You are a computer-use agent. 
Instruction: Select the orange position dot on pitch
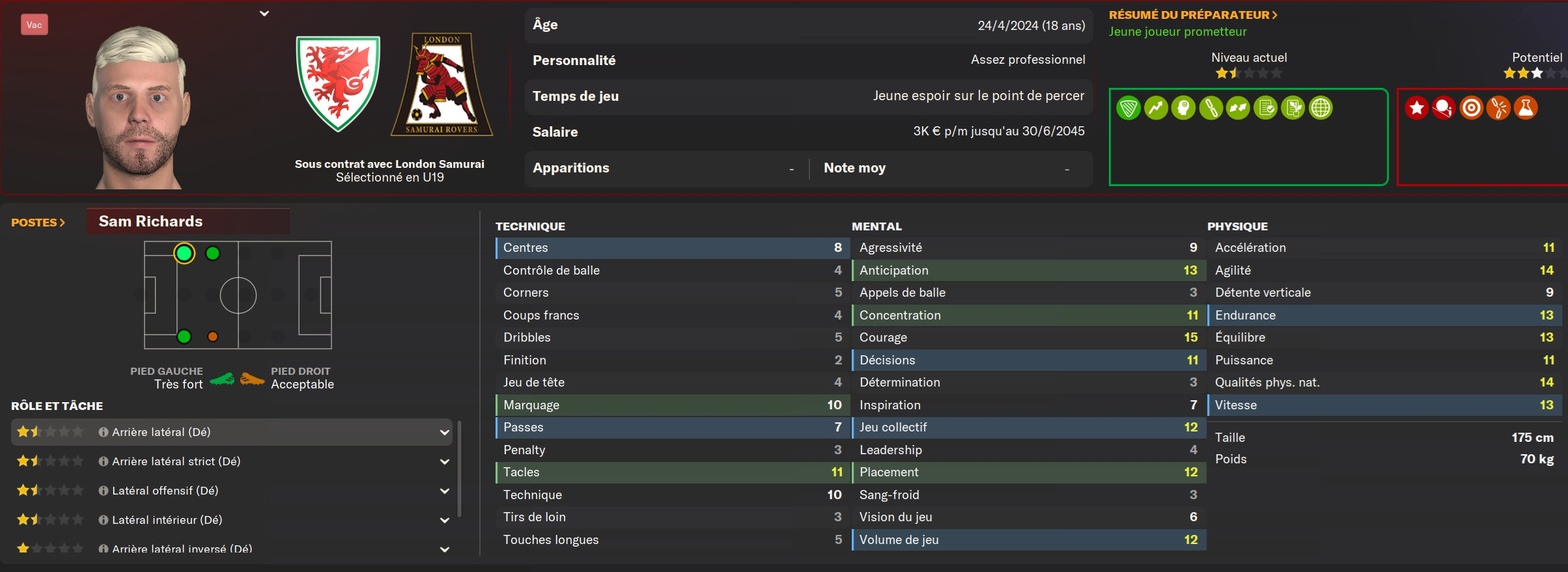point(212,336)
